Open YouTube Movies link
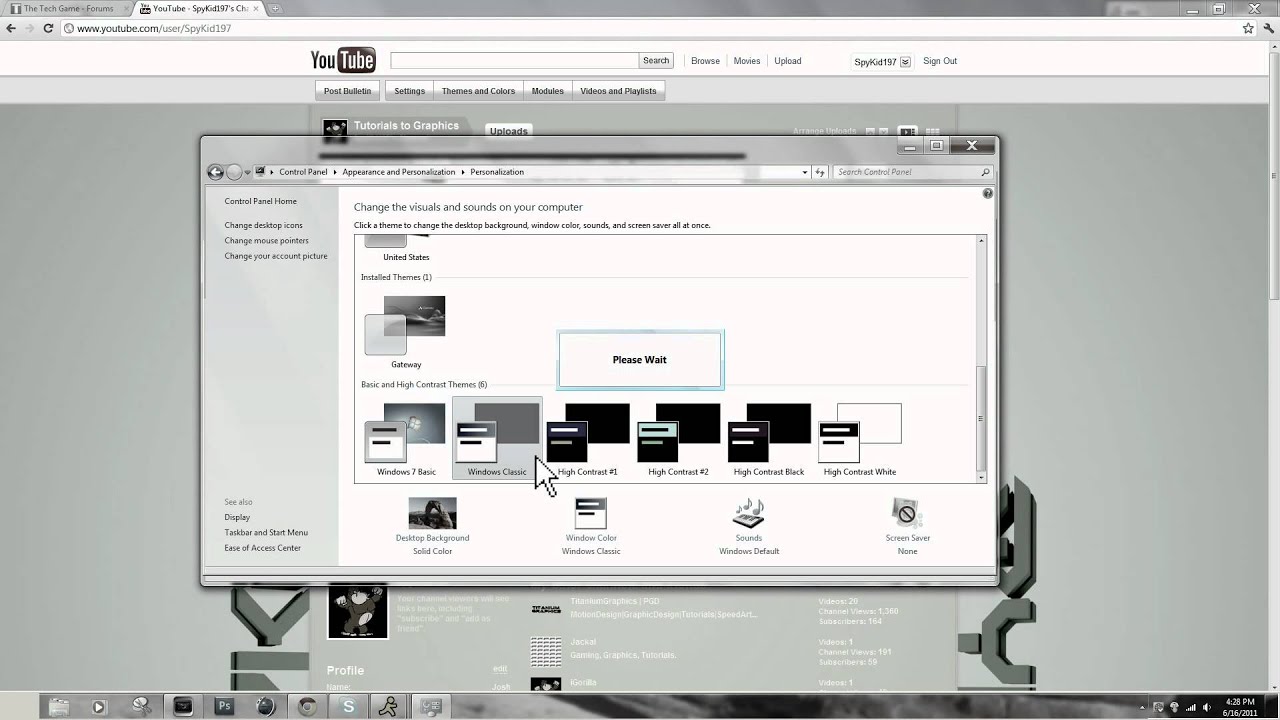The height and width of the screenshot is (720, 1280). coord(747,61)
